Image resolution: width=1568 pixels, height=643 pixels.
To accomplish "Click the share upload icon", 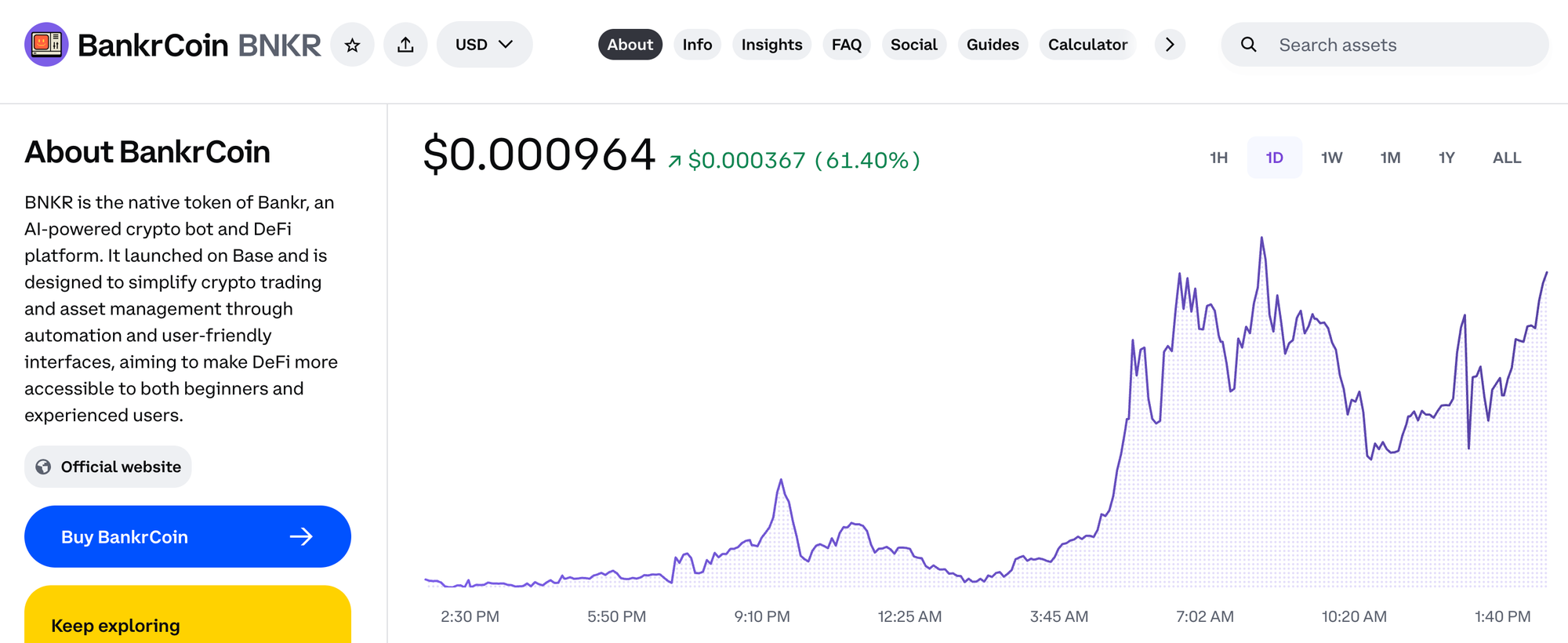I will (x=405, y=45).
